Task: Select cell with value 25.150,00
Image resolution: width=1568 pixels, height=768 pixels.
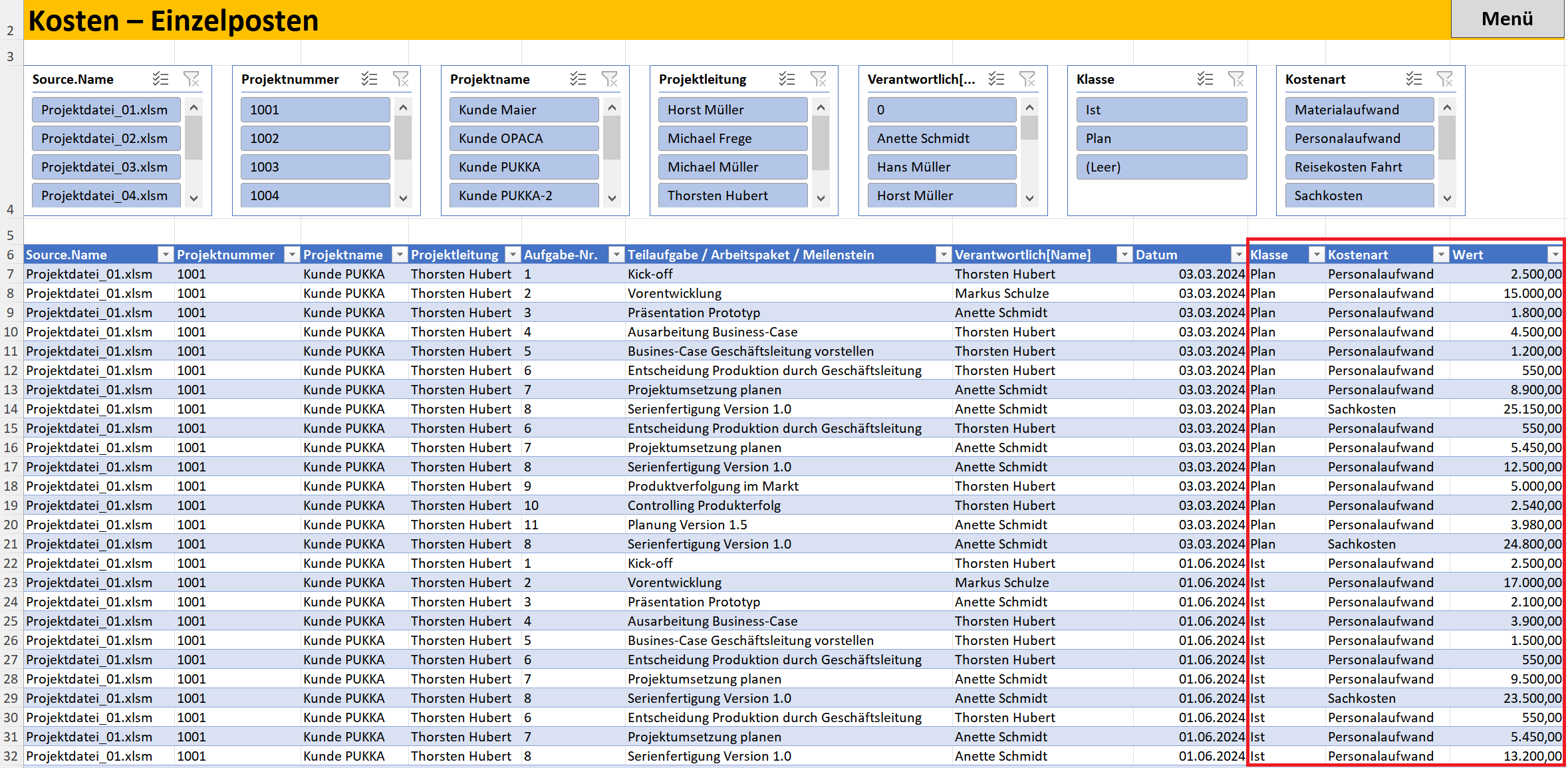Action: pos(1507,409)
